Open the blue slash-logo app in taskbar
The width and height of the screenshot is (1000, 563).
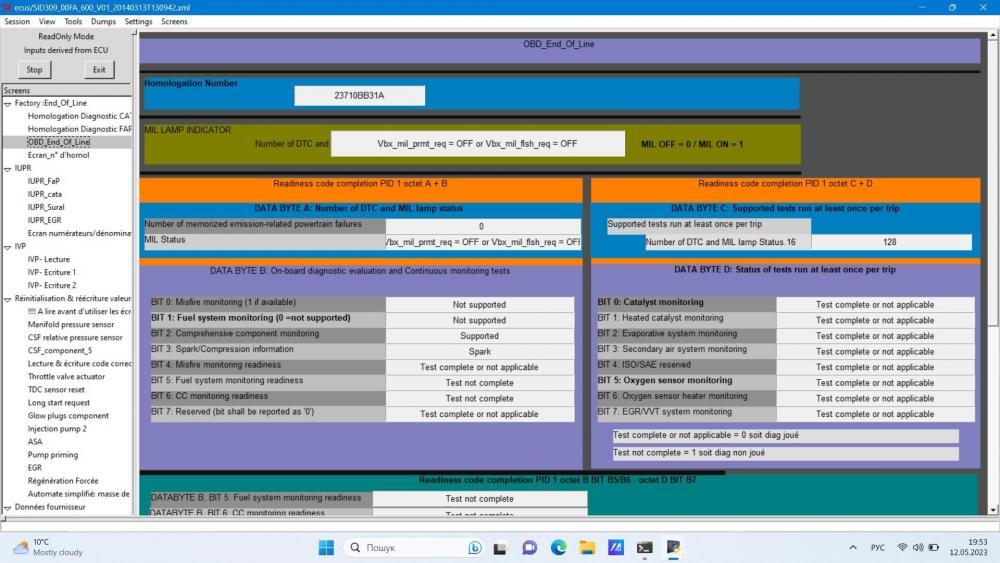coord(616,548)
